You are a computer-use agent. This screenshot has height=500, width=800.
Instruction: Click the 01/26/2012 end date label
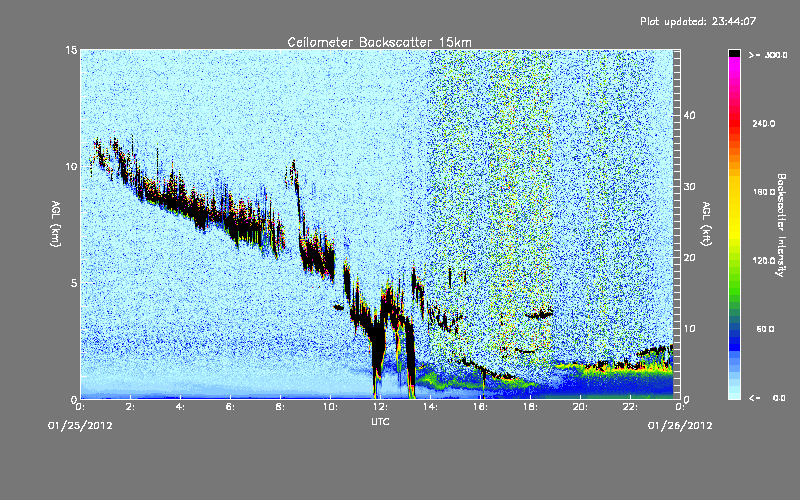(680, 426)
